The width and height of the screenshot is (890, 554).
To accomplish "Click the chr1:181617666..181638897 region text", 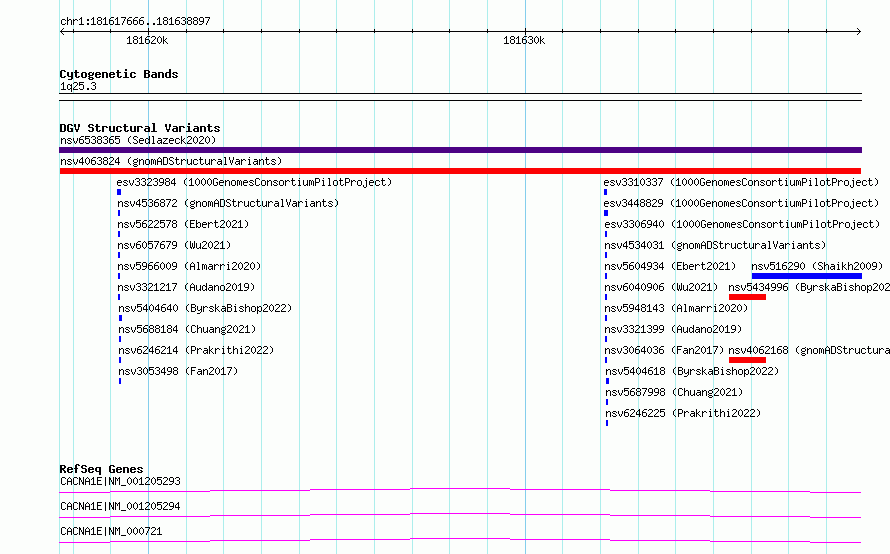I will (x=135, y=21).
